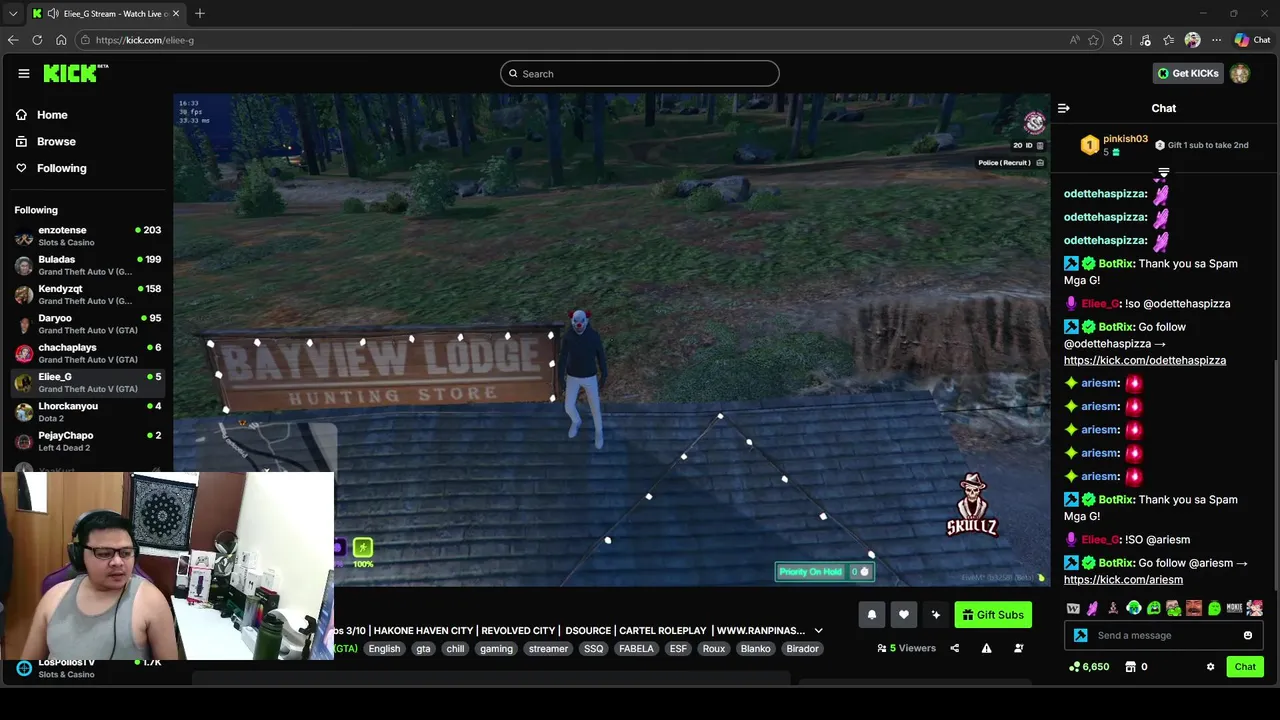Select the gaming tag
This screenshot has height=720, width=1280.
[496, 649]
